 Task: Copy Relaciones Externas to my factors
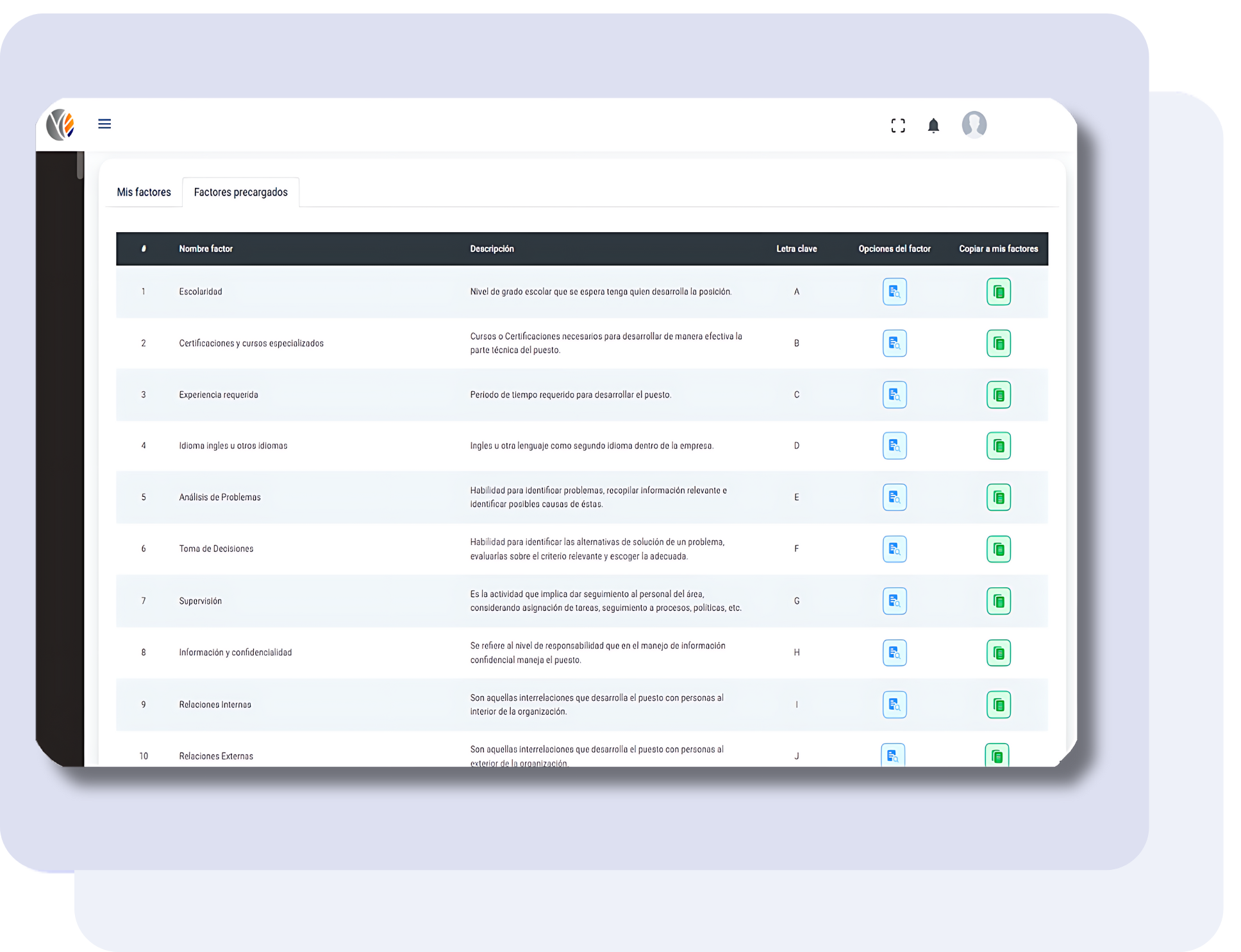pos(997,755)
